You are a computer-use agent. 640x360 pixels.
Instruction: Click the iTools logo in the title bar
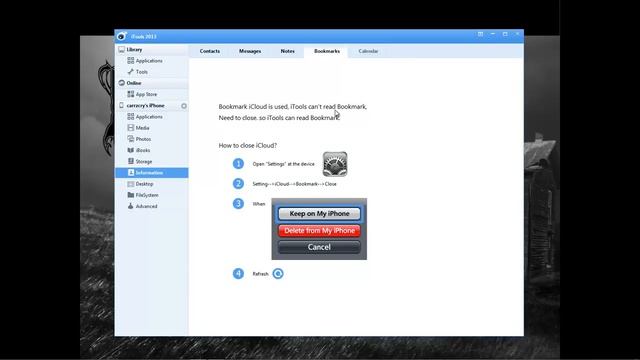click(x=122, y=36)
